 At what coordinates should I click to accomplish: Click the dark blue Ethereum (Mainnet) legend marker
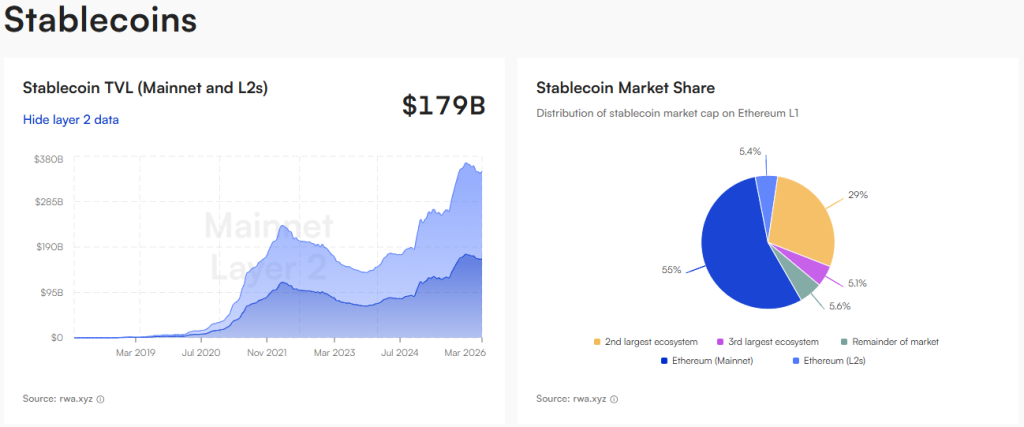coord(665,359)
